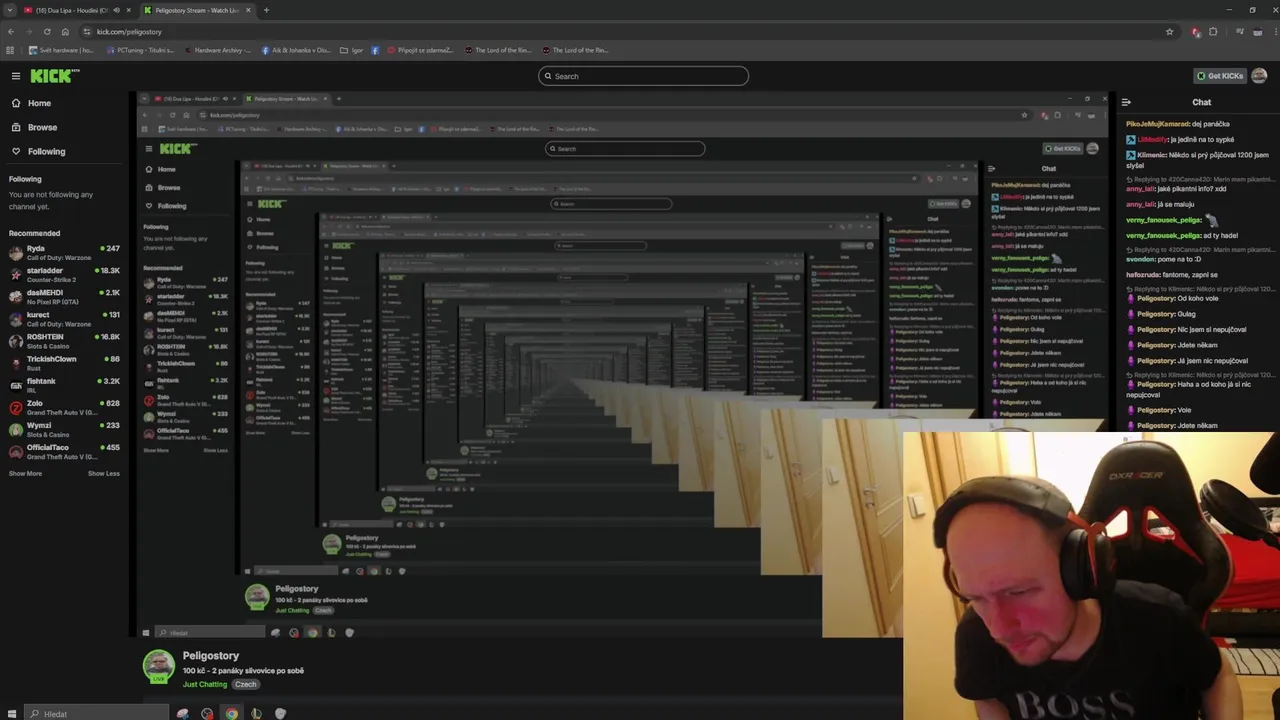Switch to the Peligostory Stream tab
1280x720 pixels.
pyautogui.click(x=197, y=10)
